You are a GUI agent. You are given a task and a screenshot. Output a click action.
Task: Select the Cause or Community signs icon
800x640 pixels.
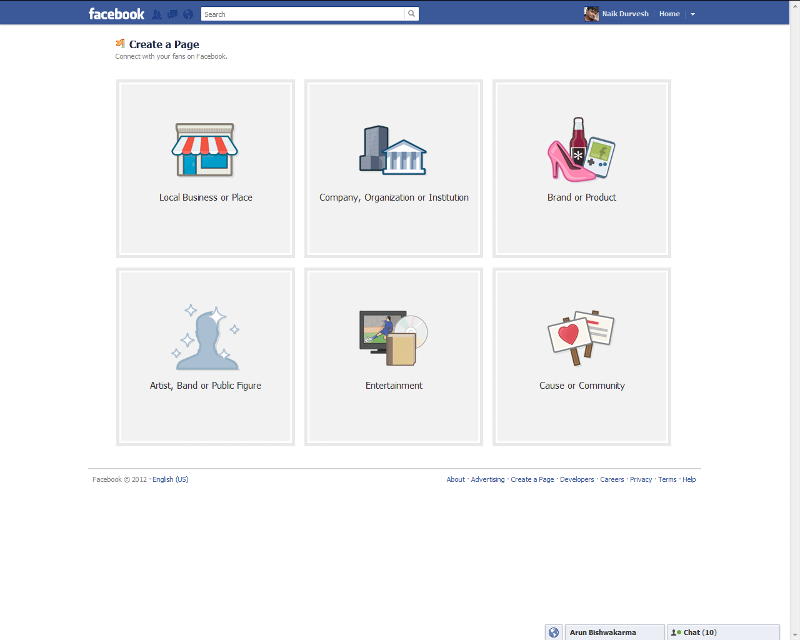(581, 337)
